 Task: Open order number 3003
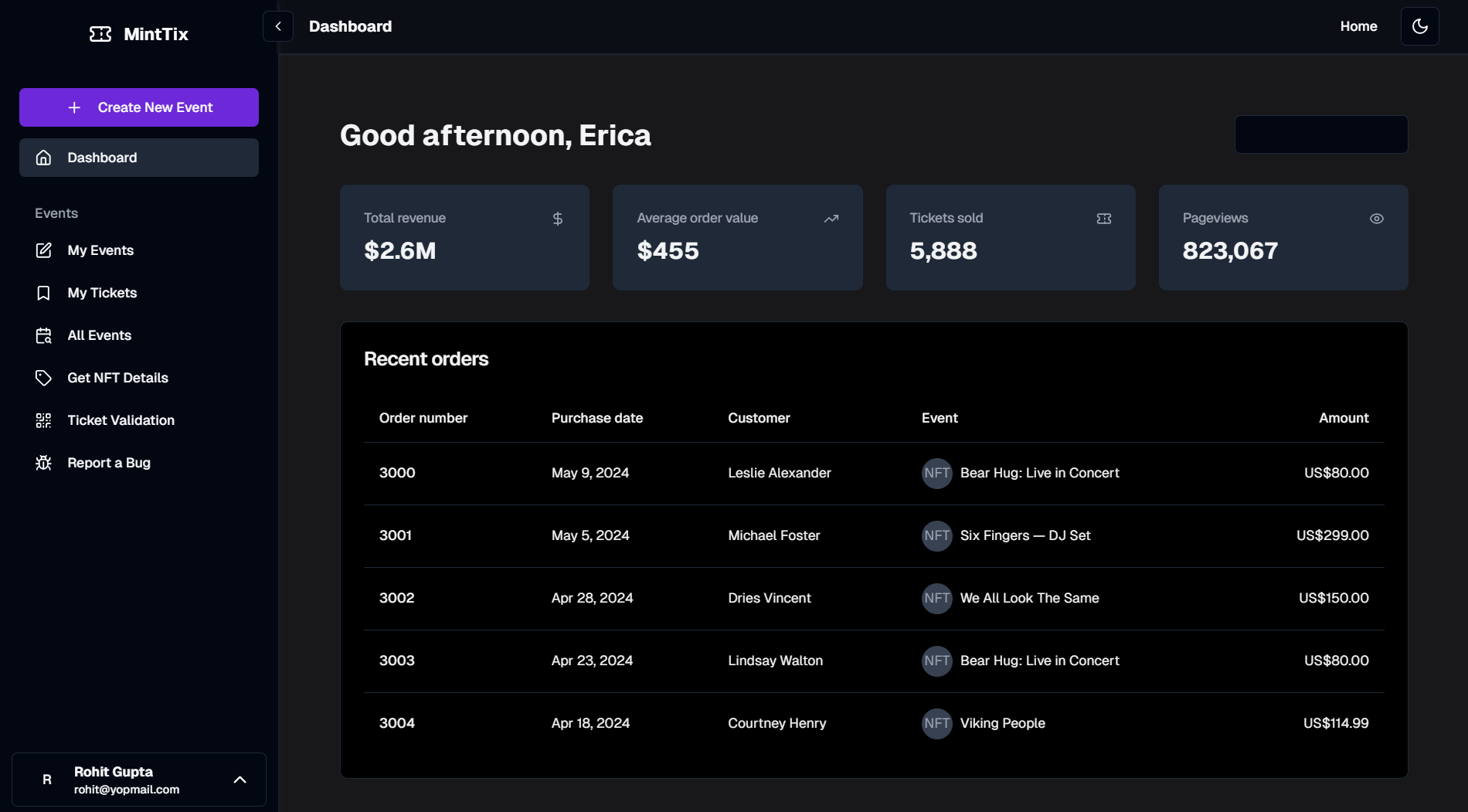pos(397,661)
